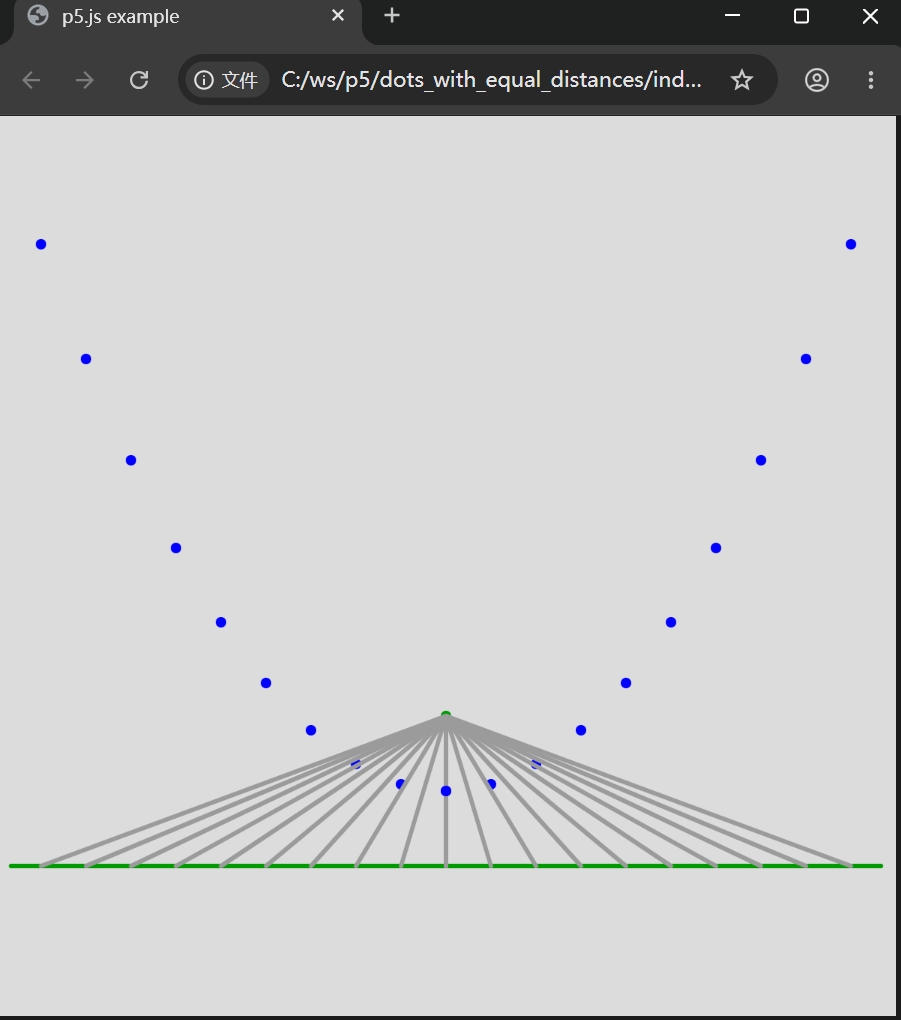Maximize the browser window
Image resolution: width=901 pixels, height=1020 pixels.
point(801,16)
